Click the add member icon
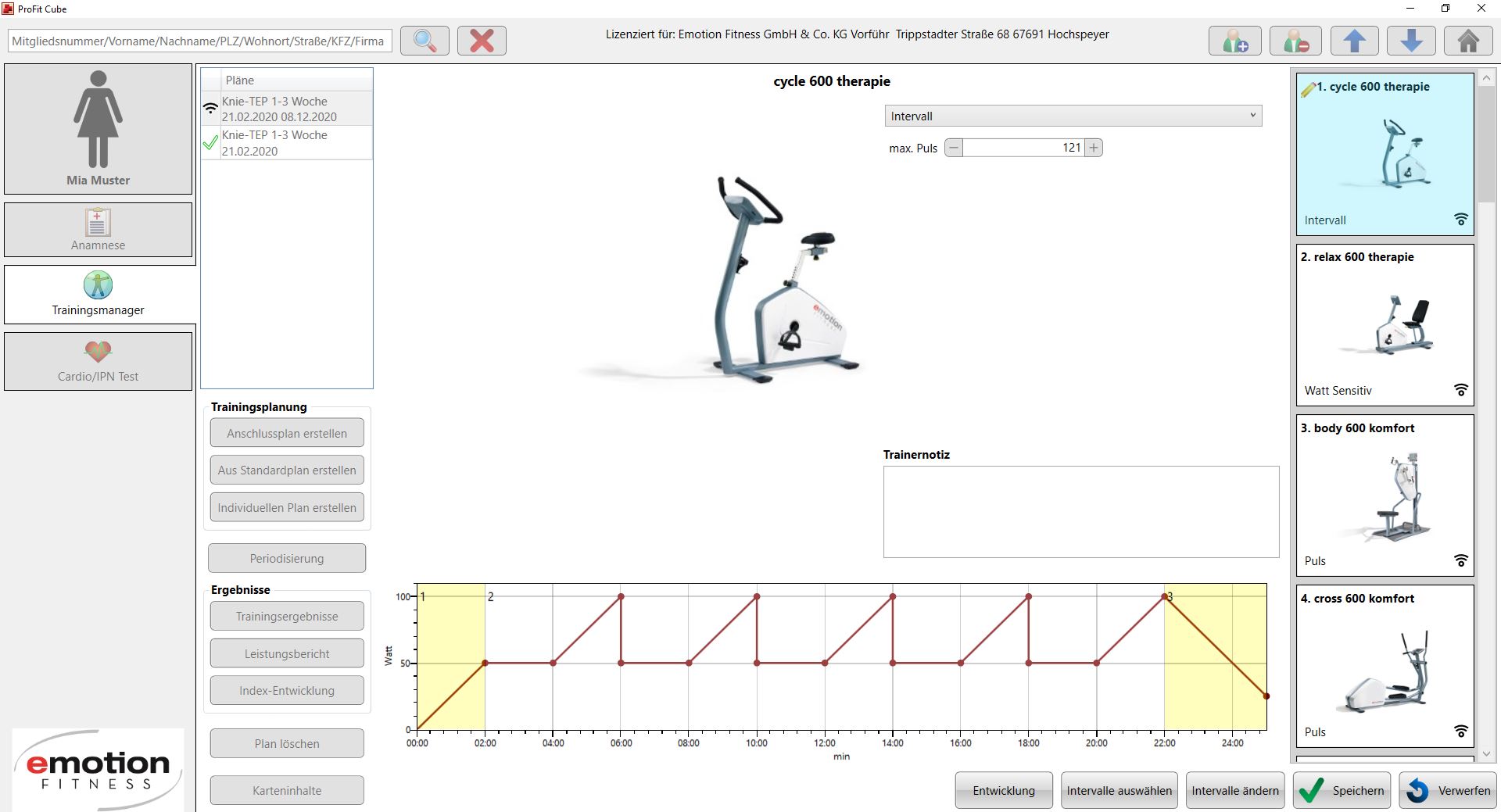 pyautogui.click(x=1234, y=41)
